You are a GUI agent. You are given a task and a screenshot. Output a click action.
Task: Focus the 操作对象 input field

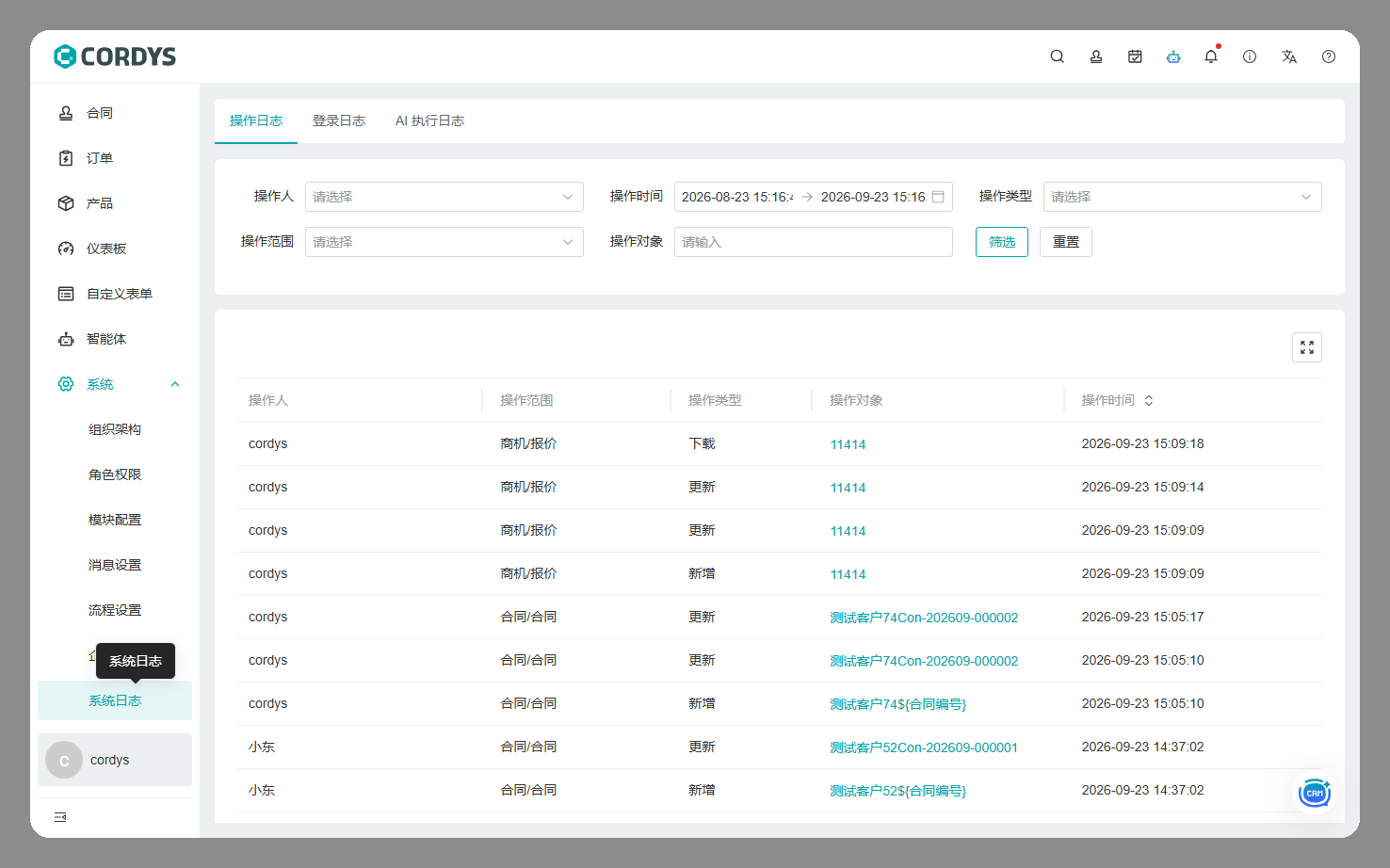pos(814,242)
